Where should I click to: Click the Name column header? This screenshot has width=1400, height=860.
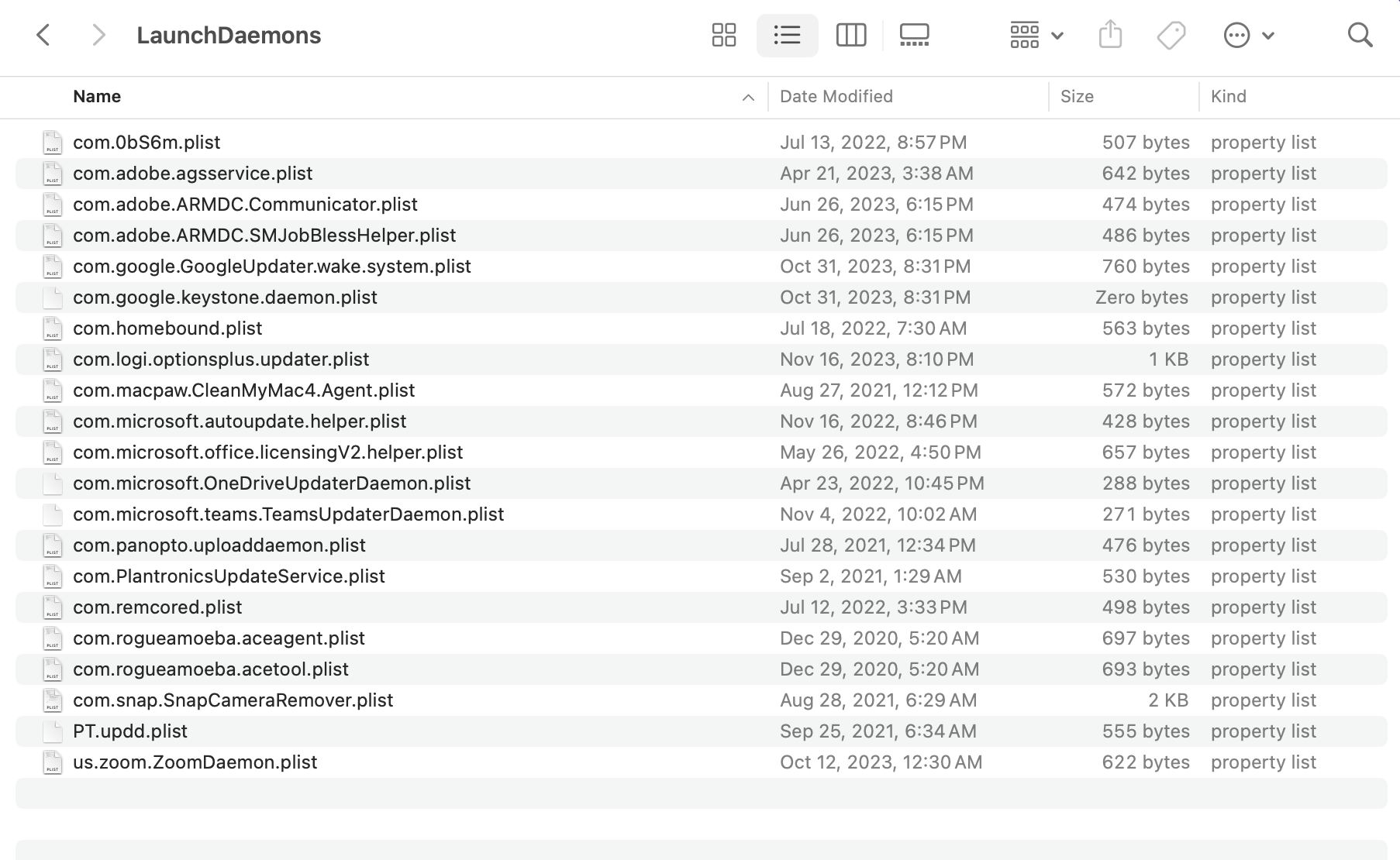[x=97, y=97]
